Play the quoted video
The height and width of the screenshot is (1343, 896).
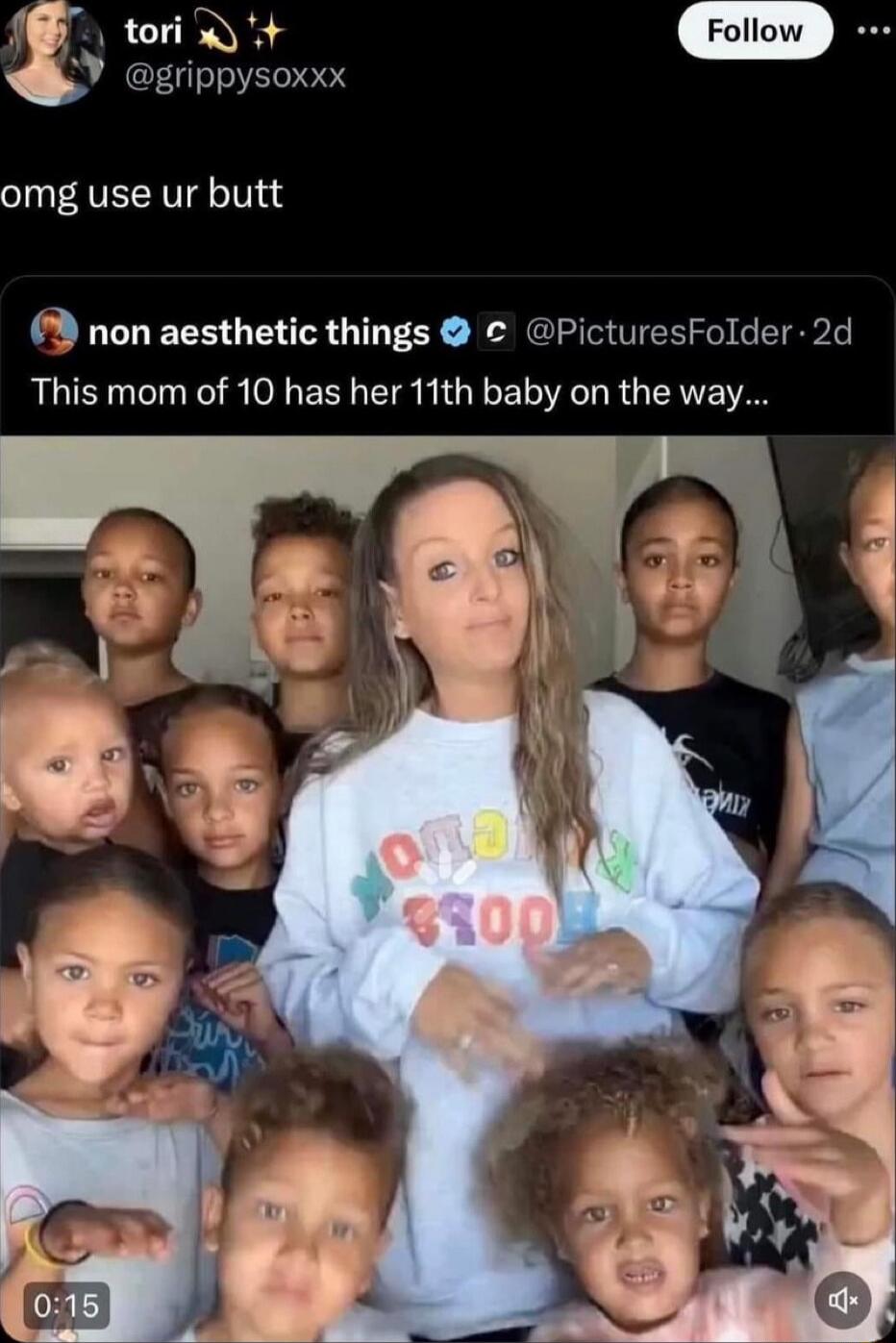tap(448, 888)
